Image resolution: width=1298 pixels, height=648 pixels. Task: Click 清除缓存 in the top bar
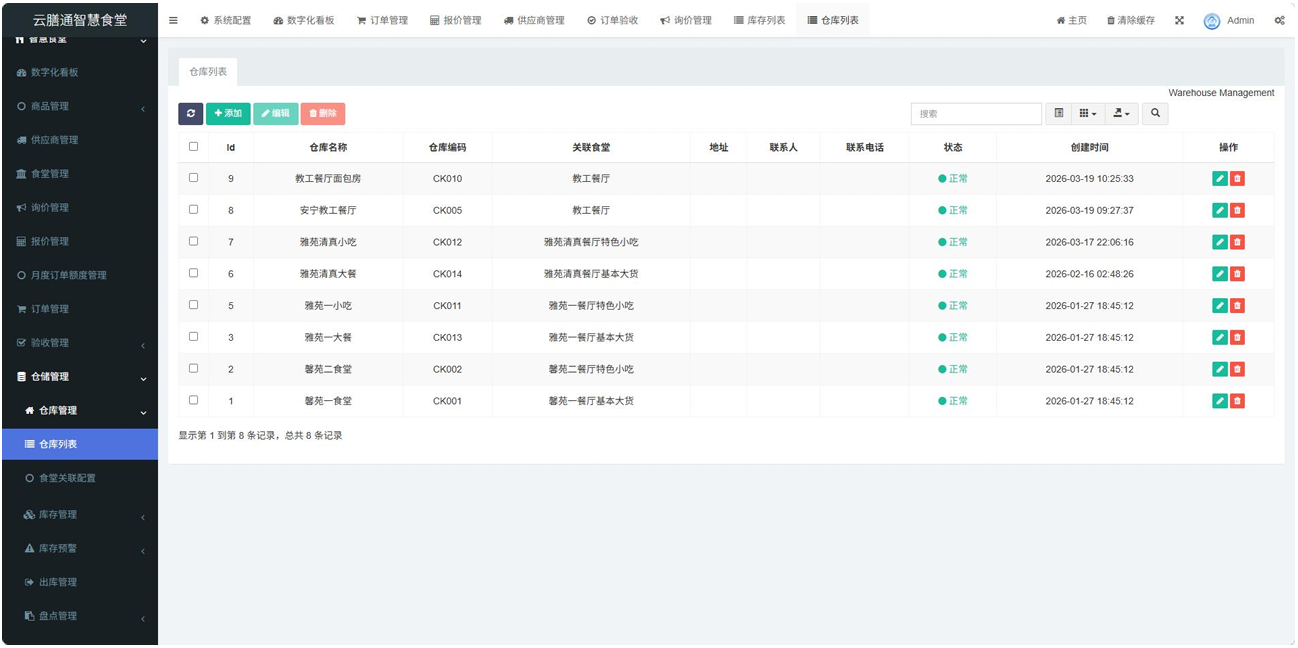tap(1130, 20)
